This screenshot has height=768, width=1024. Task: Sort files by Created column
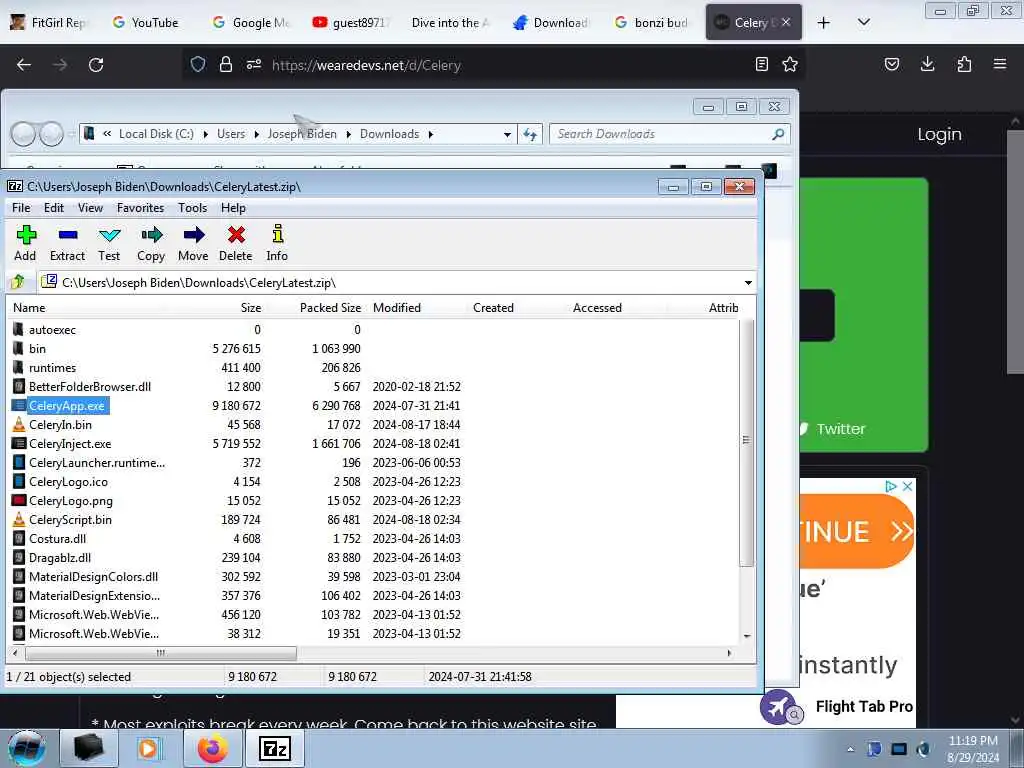pyautogui.click(x=493, y=308)
